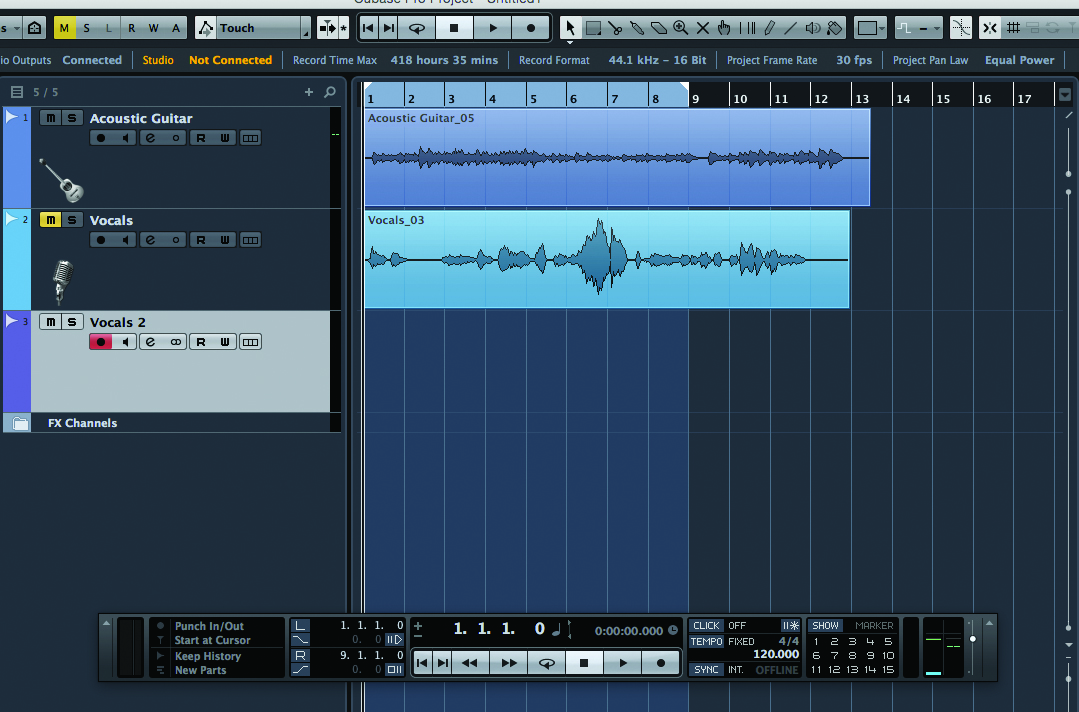This screenshot has width=1079, height=712.
Task: Activate the Mute tool in the toolbar
Action: 703,27
